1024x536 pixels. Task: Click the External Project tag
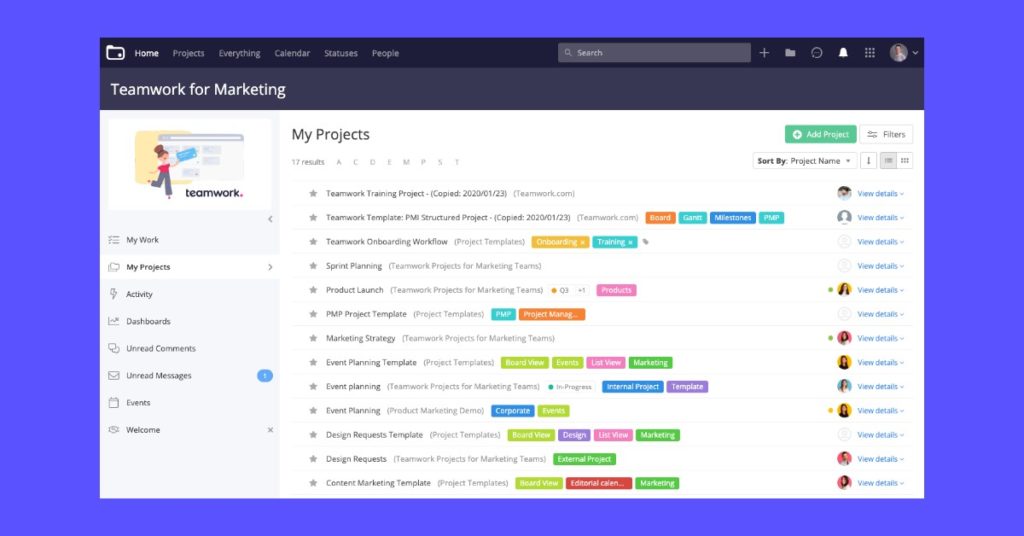point(584,460)
